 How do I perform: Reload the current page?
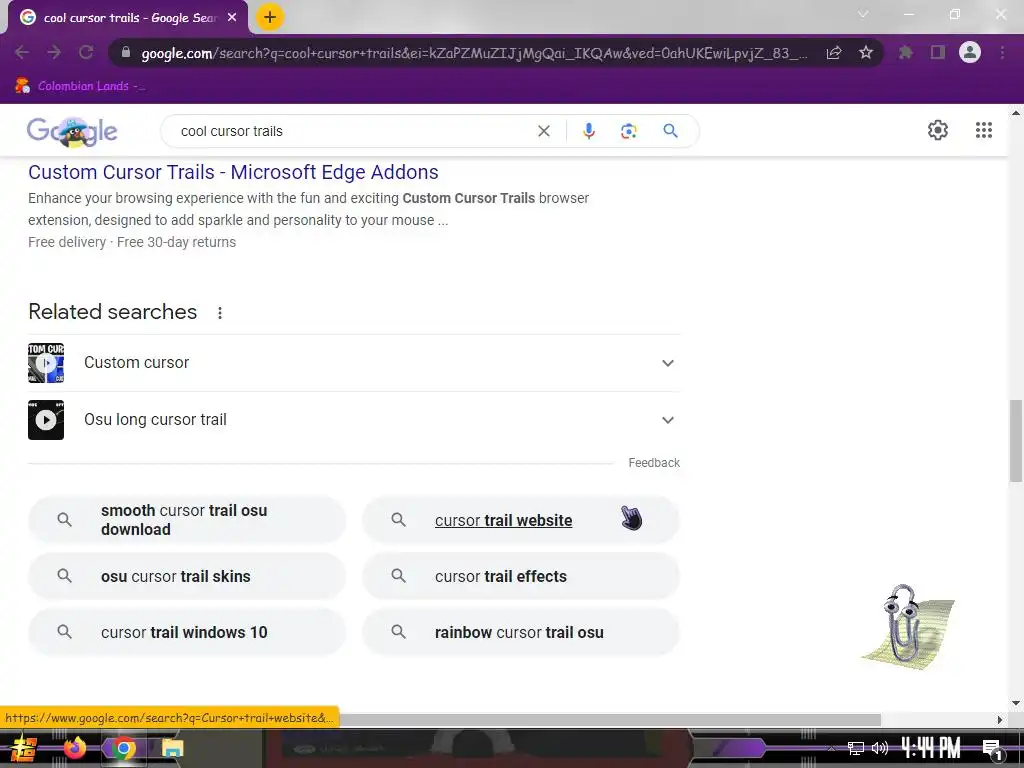86,52
